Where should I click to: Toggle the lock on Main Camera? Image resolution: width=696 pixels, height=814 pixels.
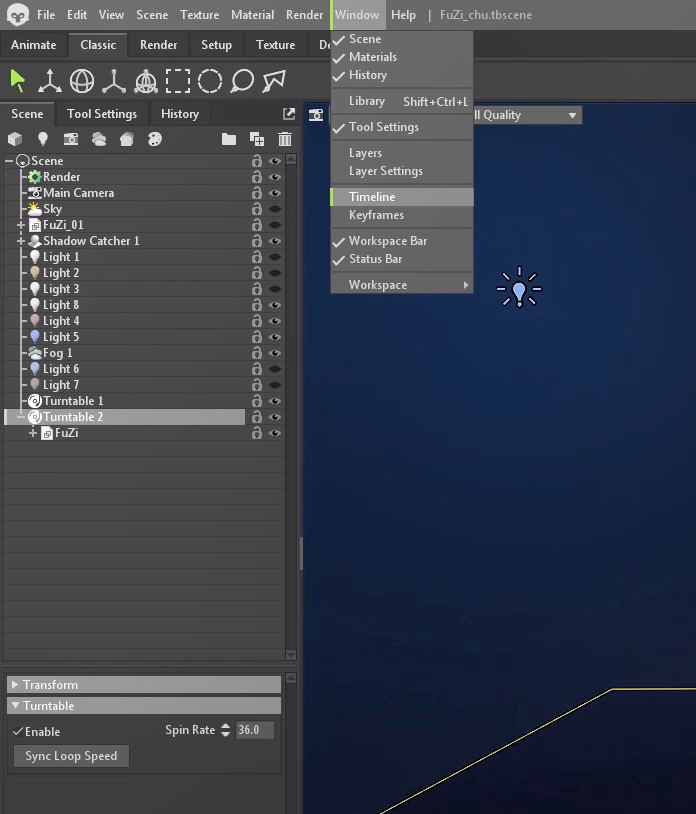coord(257,193)
